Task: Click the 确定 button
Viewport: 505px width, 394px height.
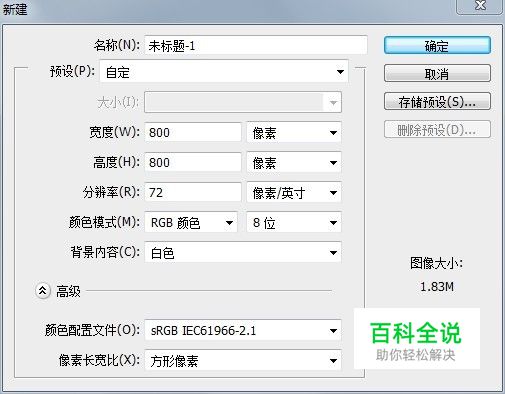Action: pyautogui.click(x=437, y=45)
